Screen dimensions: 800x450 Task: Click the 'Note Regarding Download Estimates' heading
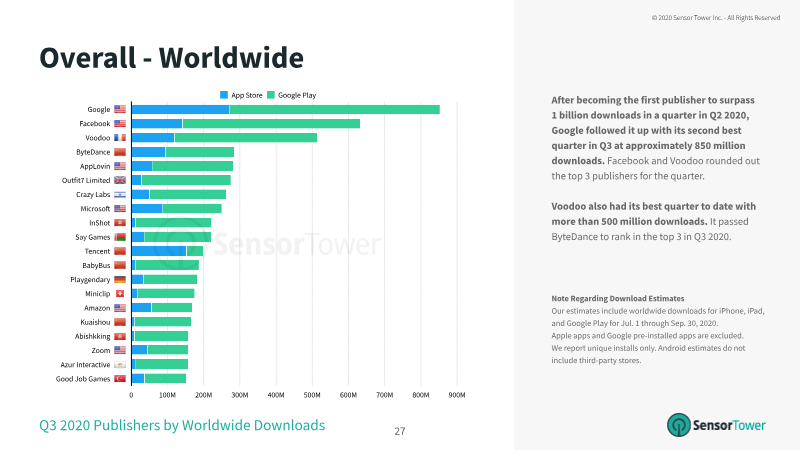[x=618, y=298]
